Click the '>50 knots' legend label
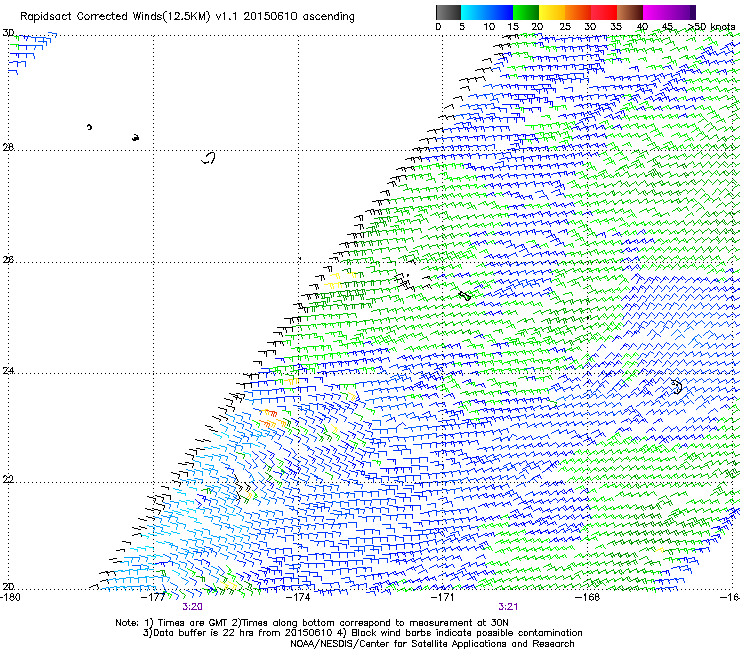 coord(711,27)
